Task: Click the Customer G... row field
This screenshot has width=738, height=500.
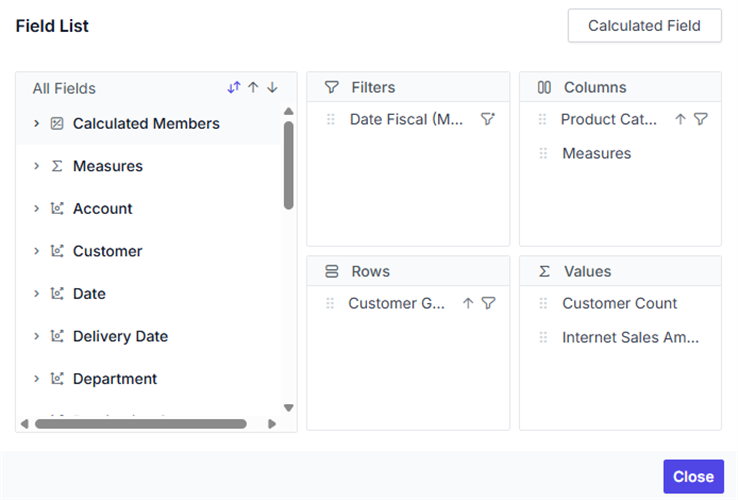Action: point(396,303)
